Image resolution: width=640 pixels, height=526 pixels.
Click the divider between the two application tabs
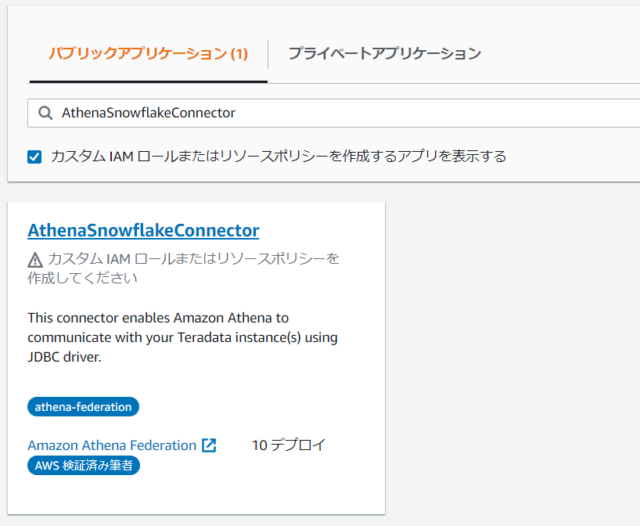tap(268, 54)
